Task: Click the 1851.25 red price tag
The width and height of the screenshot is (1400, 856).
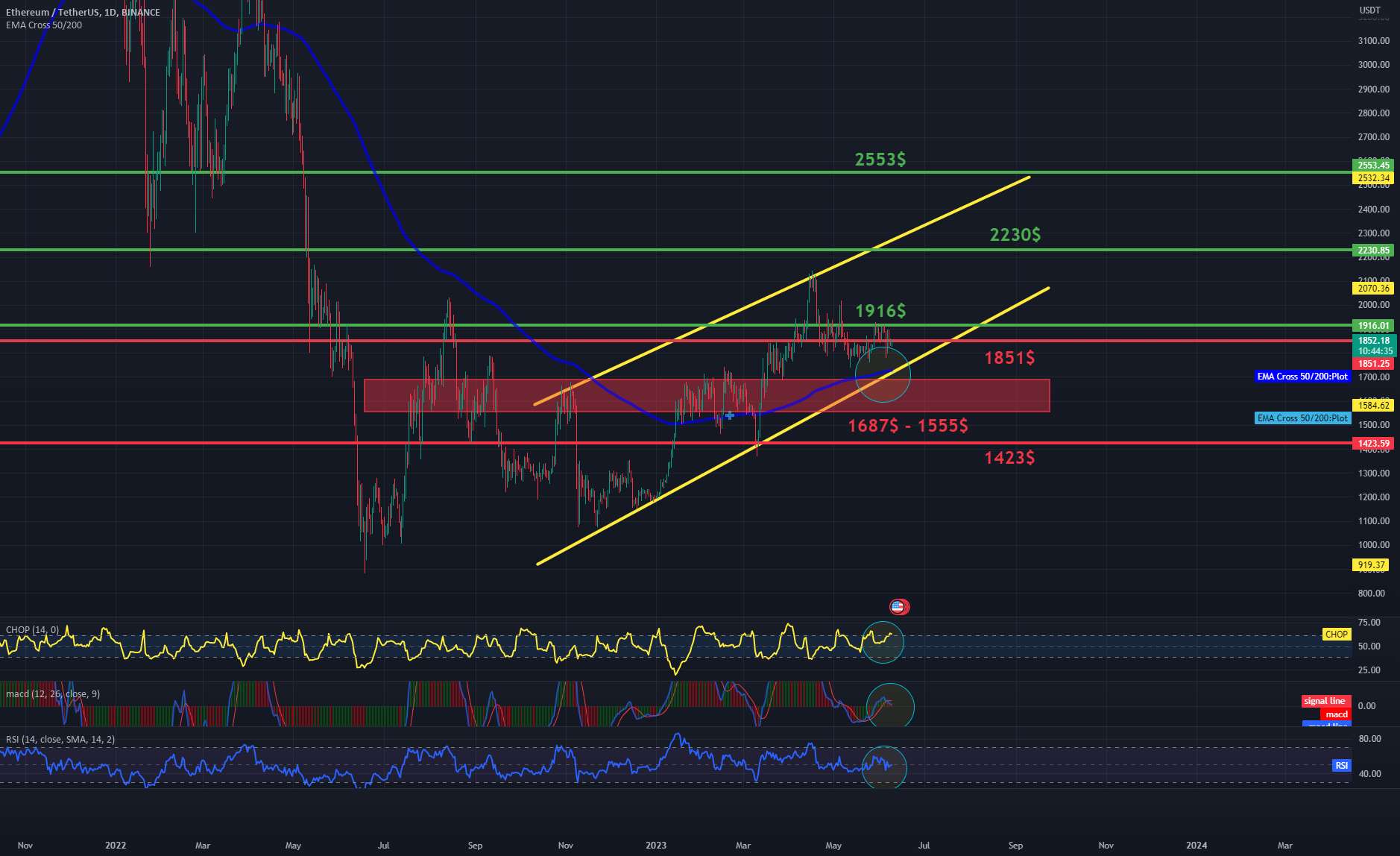Action: point(1372,364)
